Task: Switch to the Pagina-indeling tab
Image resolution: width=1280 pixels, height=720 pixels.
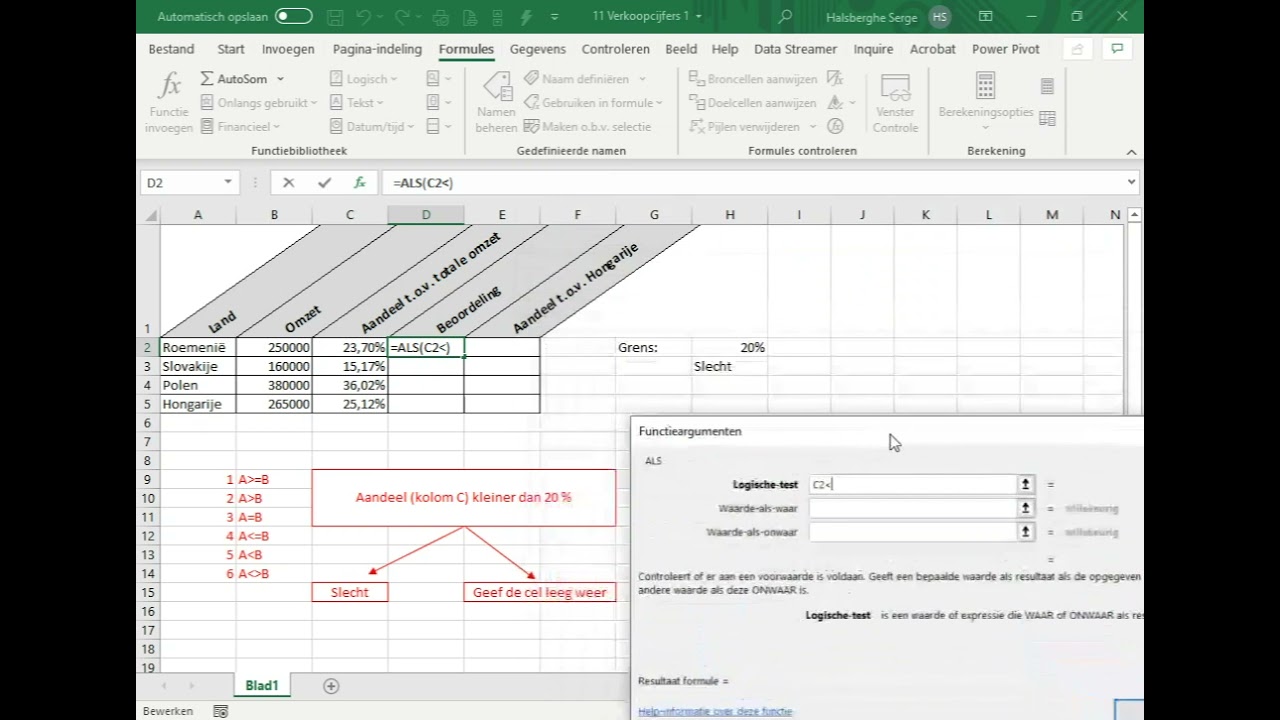Action: coord(379,49)
